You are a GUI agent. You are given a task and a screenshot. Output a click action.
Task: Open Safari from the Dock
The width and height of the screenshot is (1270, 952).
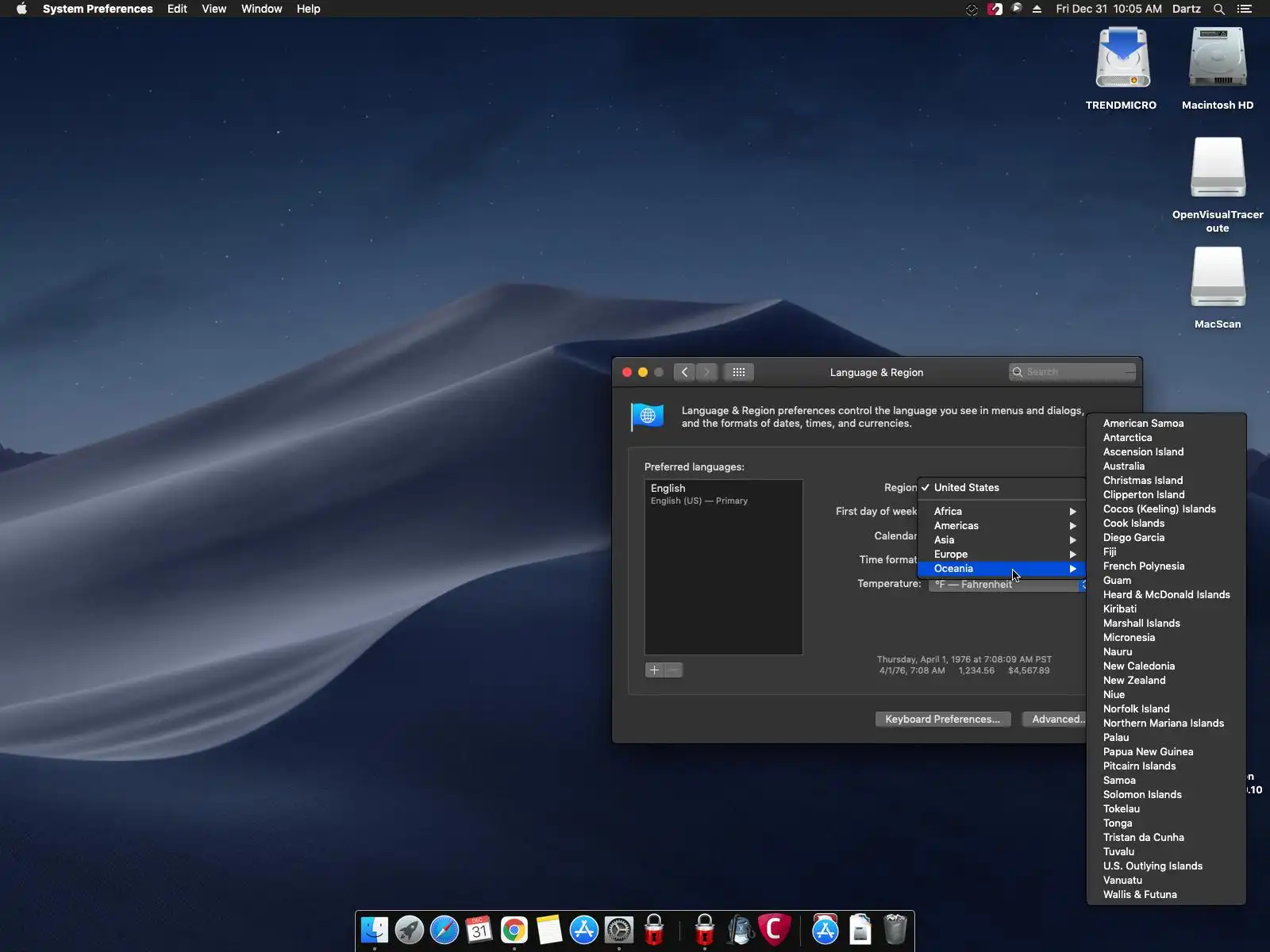coord(444,930)
